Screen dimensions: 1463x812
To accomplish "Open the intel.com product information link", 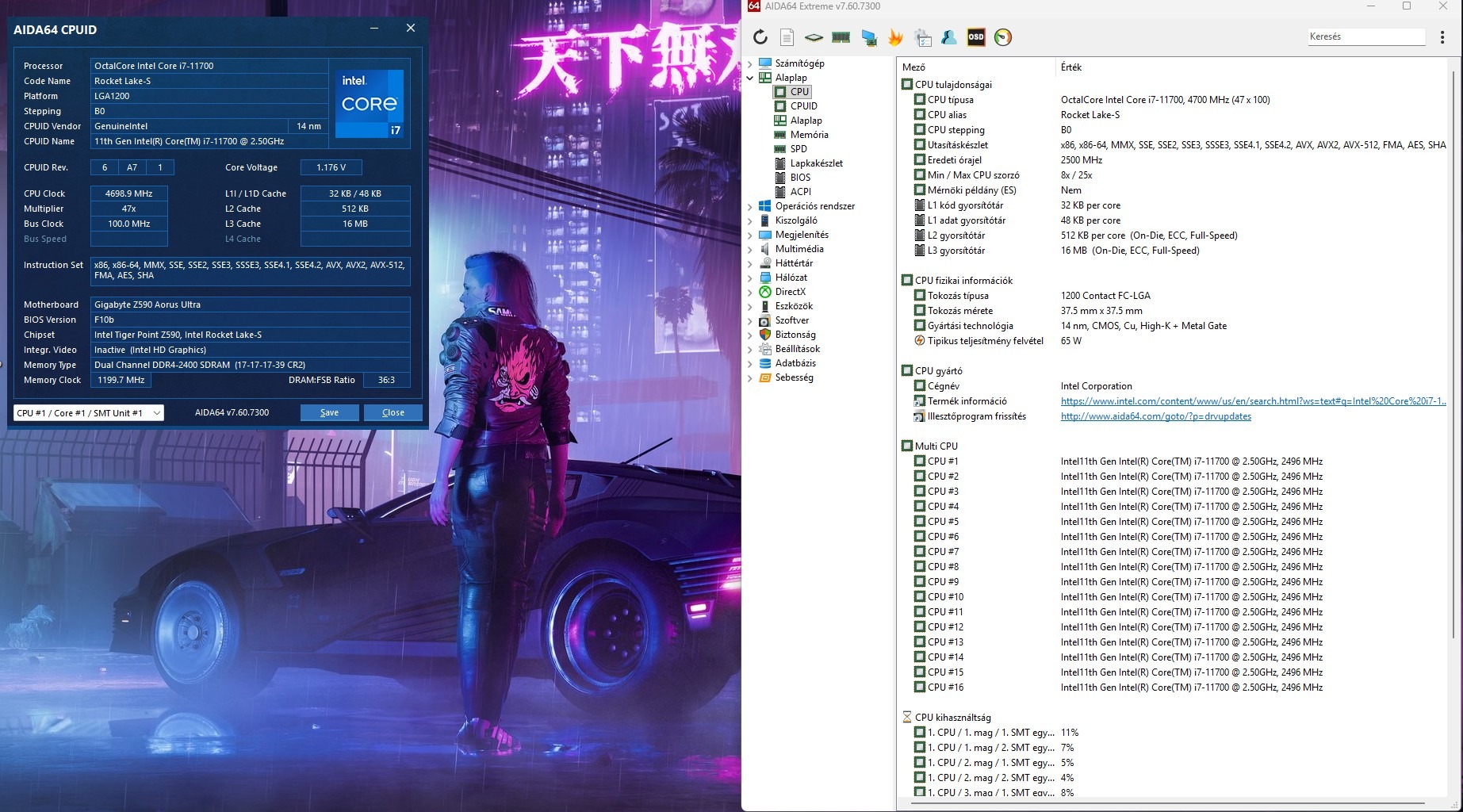I will point(1254,401).
